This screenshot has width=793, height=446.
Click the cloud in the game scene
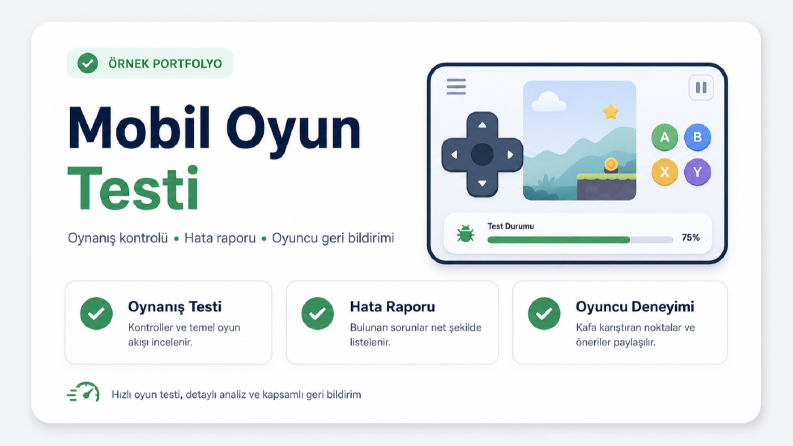(548, 101)
